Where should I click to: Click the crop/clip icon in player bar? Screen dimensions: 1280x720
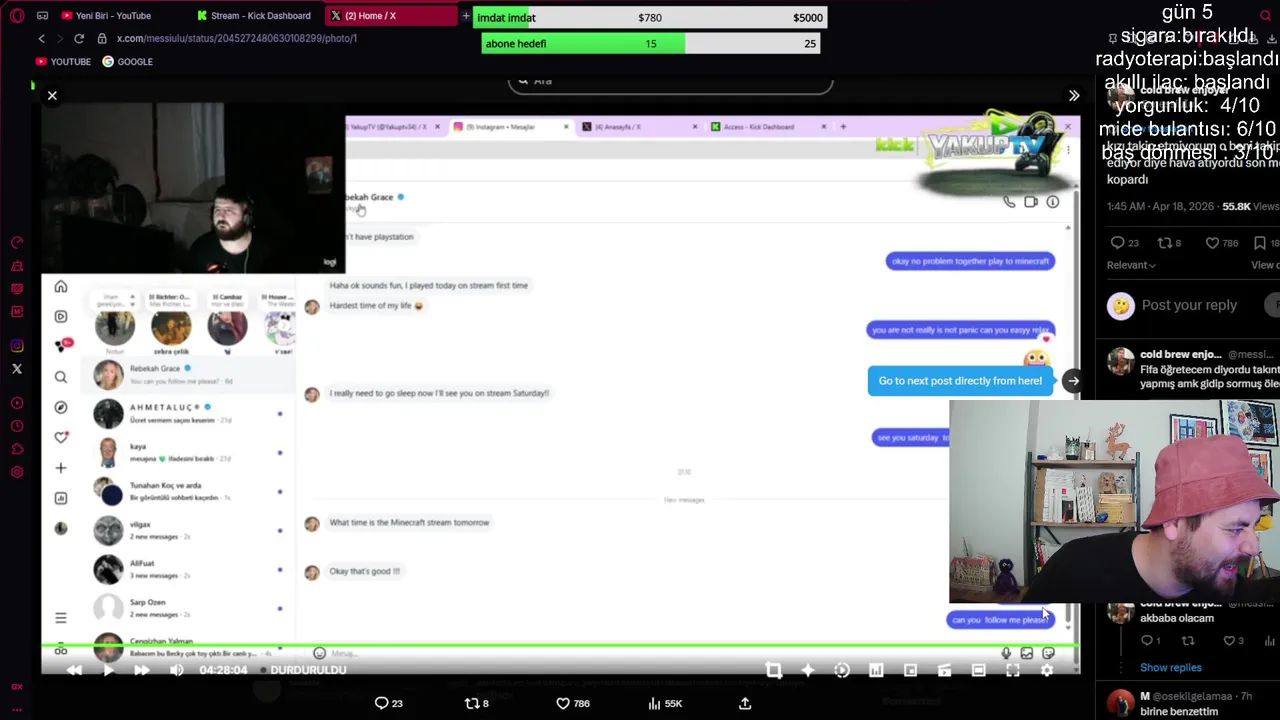click(x=774, y=671)
